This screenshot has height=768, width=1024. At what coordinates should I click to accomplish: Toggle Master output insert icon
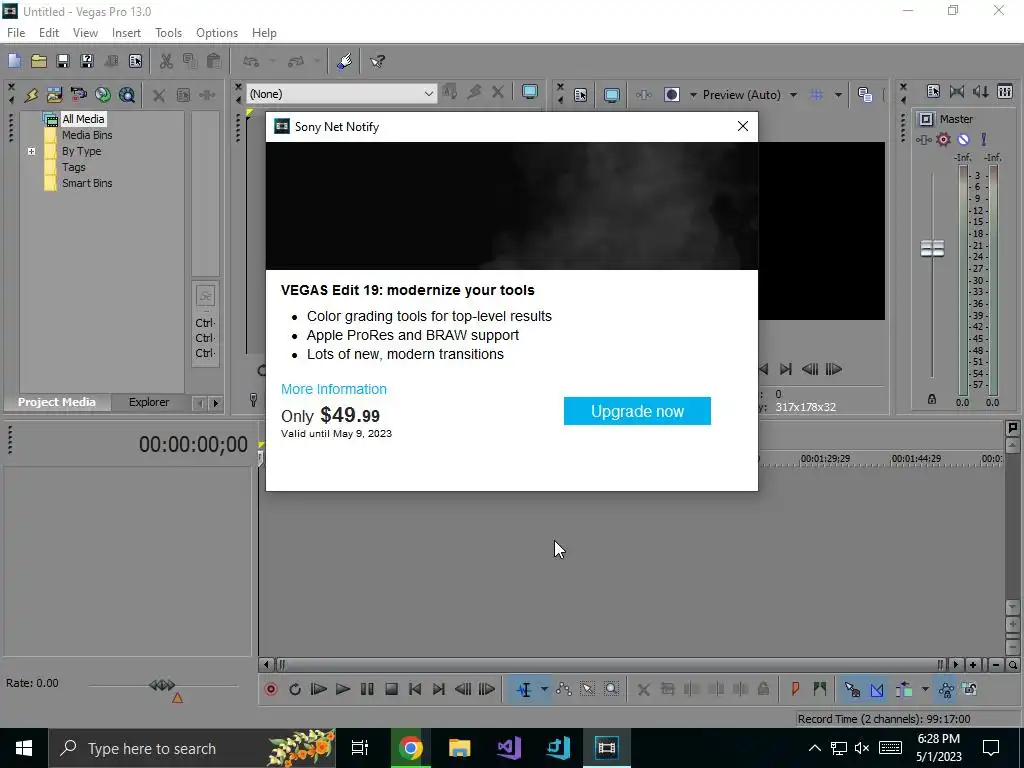[923, 139]
